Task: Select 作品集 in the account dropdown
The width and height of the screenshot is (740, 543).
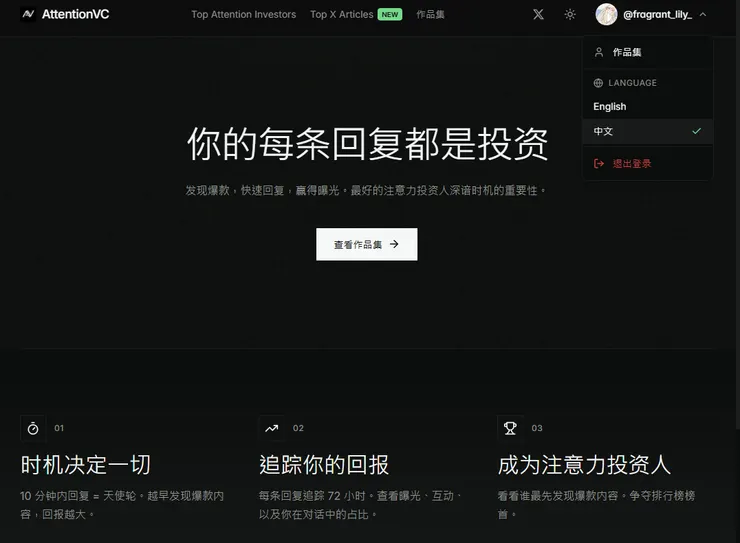Action: click(648, 52)
